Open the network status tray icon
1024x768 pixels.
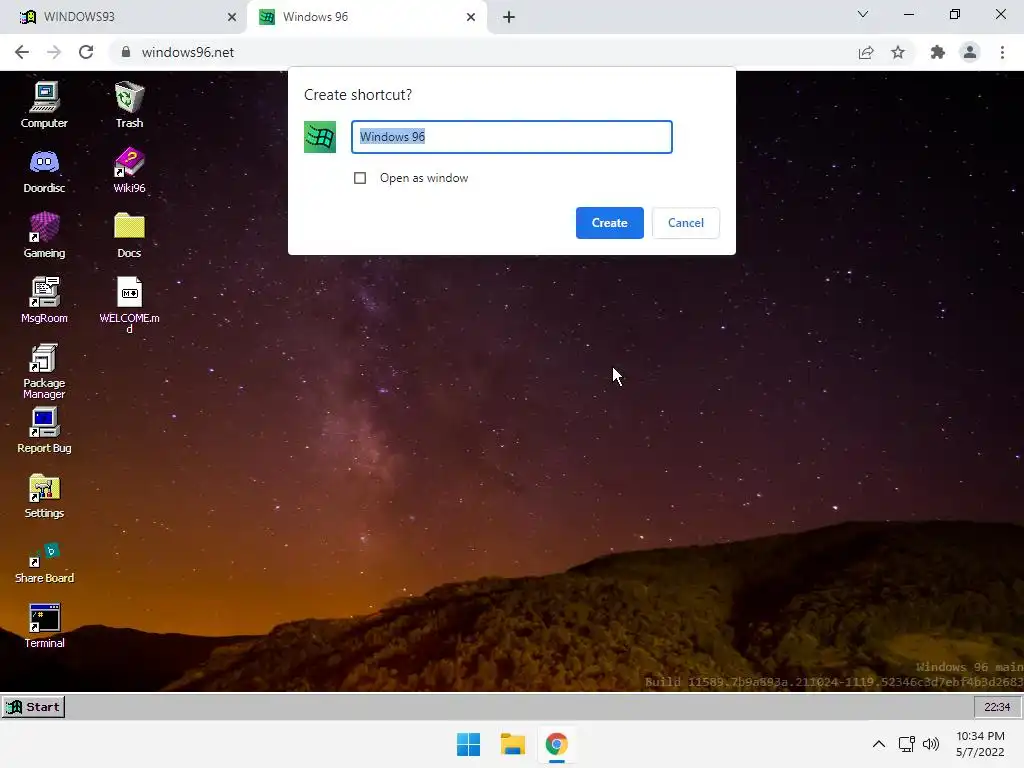click(x=906, y=744)
